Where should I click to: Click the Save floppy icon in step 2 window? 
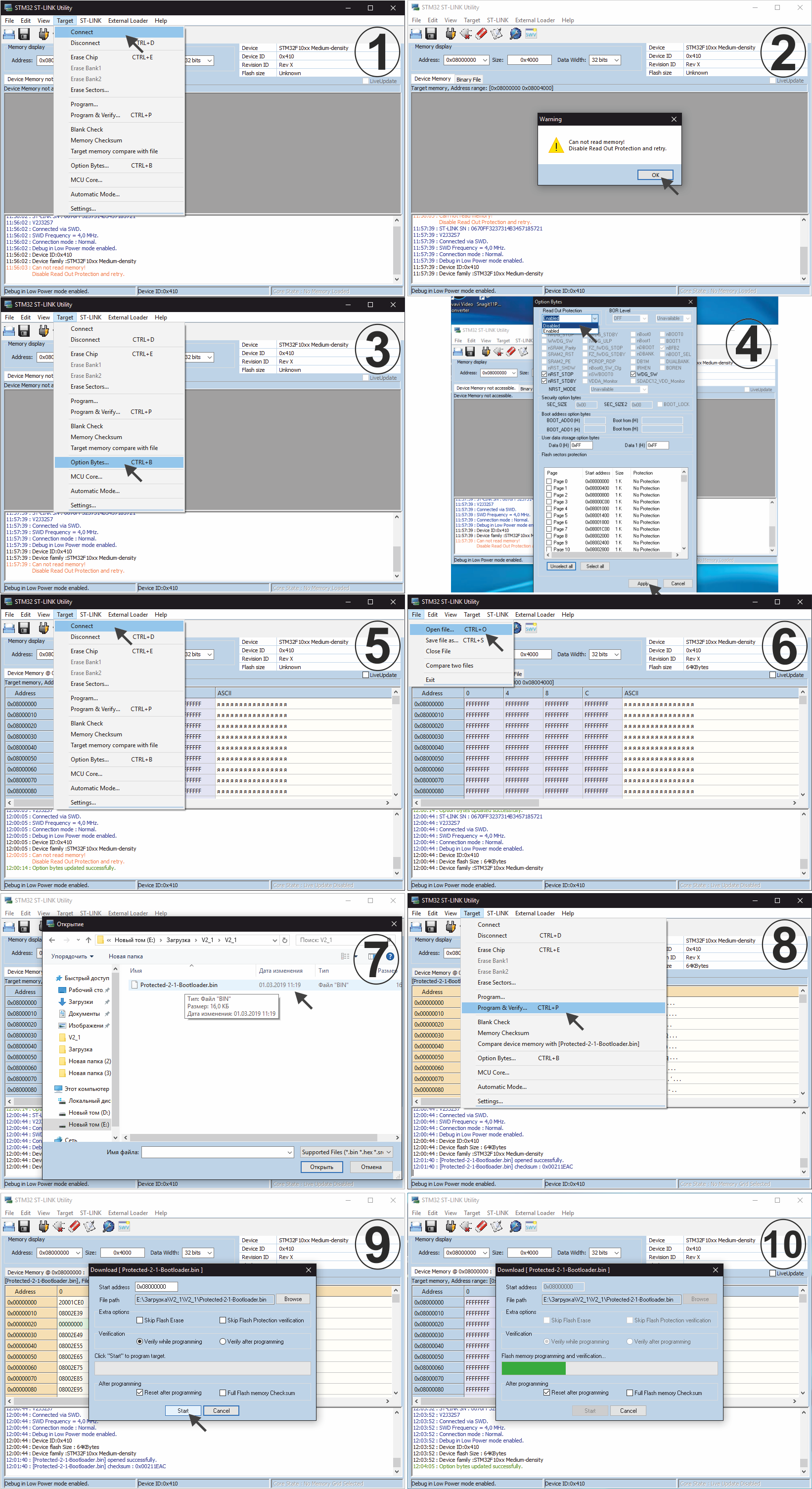(431, 34)
